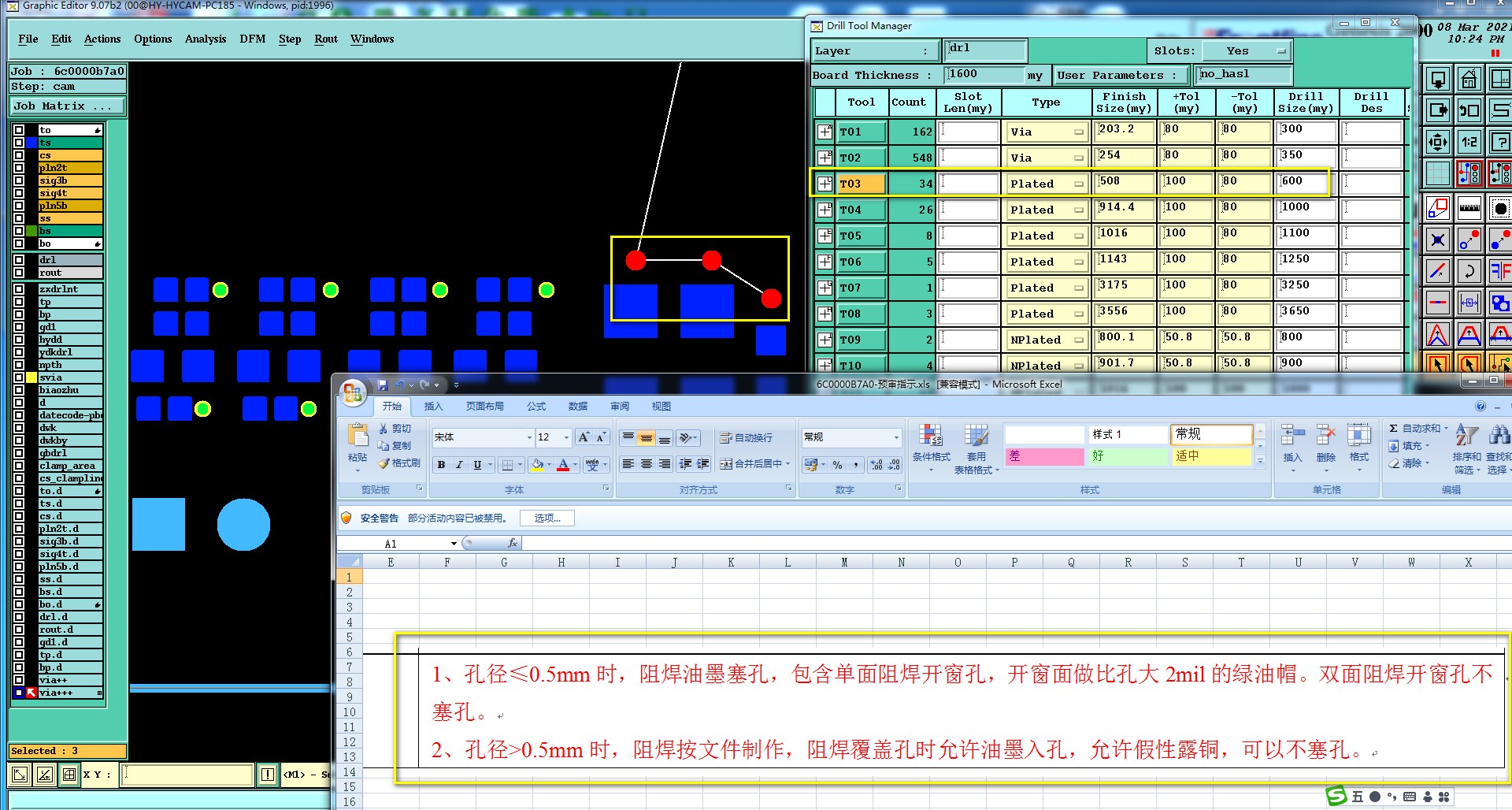The image size is (1512, 810).
Task: Open the DFM menu
Action: [252, 39]
